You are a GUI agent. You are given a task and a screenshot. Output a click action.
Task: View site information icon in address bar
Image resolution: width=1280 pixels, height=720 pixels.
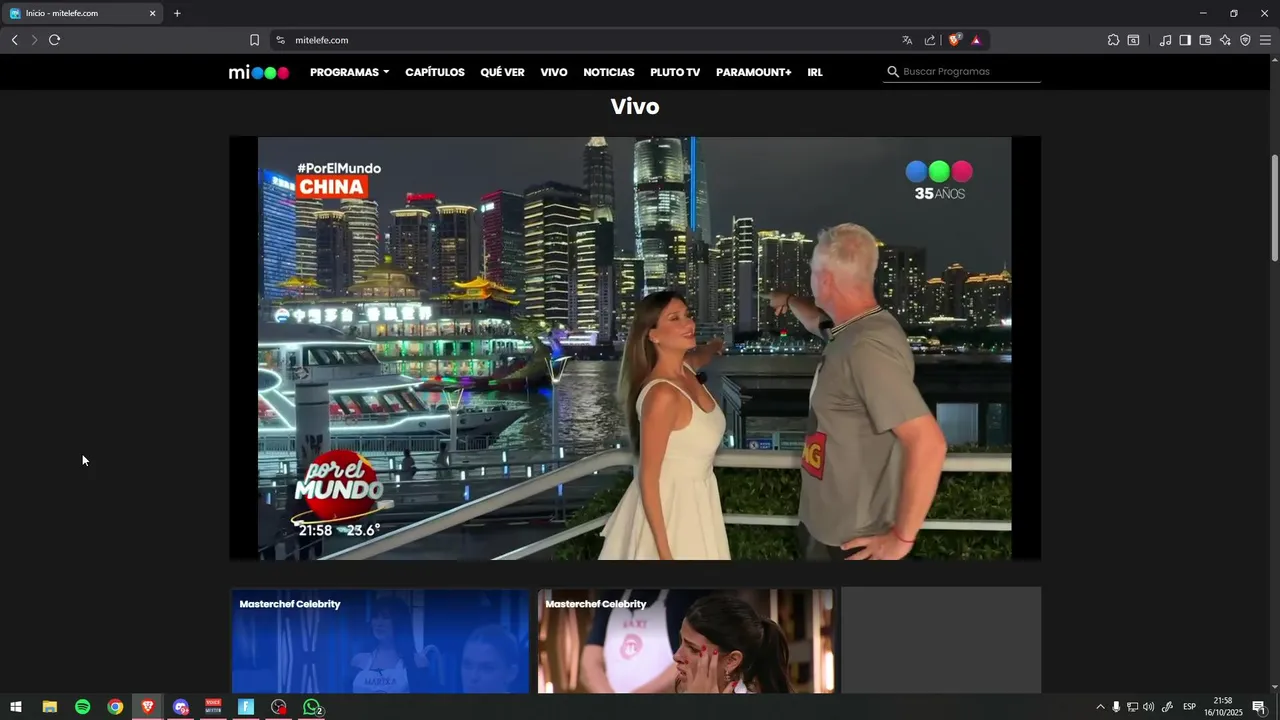(x=281, y=40)
